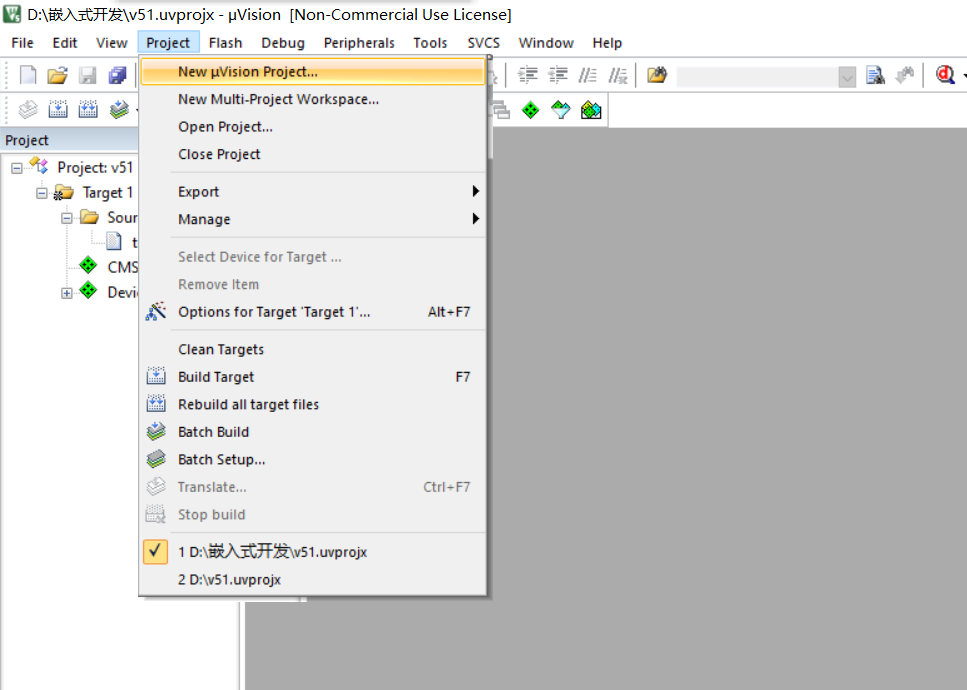Viewport: 967px width, 690px height.
Task: Open recent project 2 D:\v51.uvprojx
Action: tap(313, 580)
